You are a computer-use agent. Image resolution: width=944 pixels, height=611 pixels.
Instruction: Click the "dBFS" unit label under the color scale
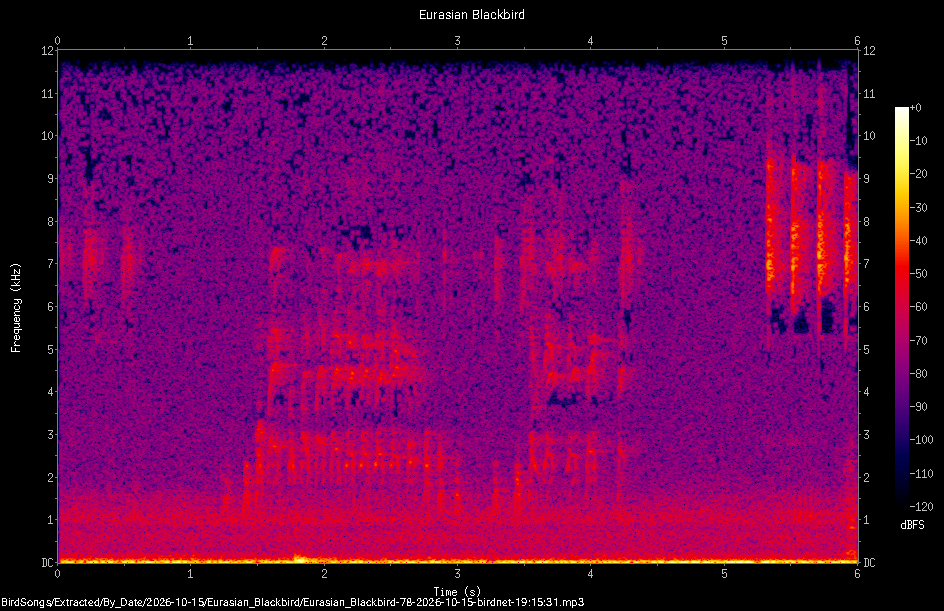click(x=912, y=525)
